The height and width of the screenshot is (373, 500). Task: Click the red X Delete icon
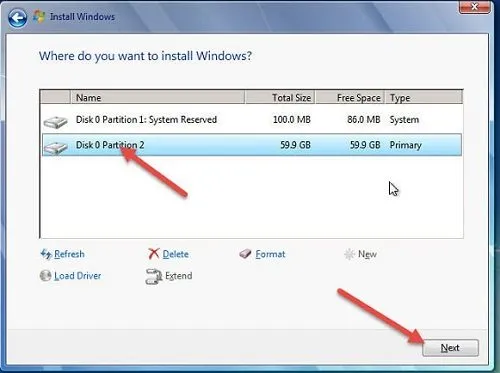click(154, 254)
